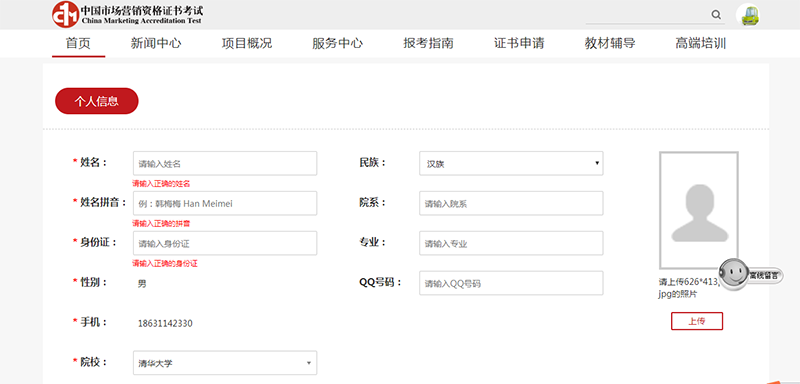Click the search magnifier icon
The image size is (800, 384).
point(716,15)
